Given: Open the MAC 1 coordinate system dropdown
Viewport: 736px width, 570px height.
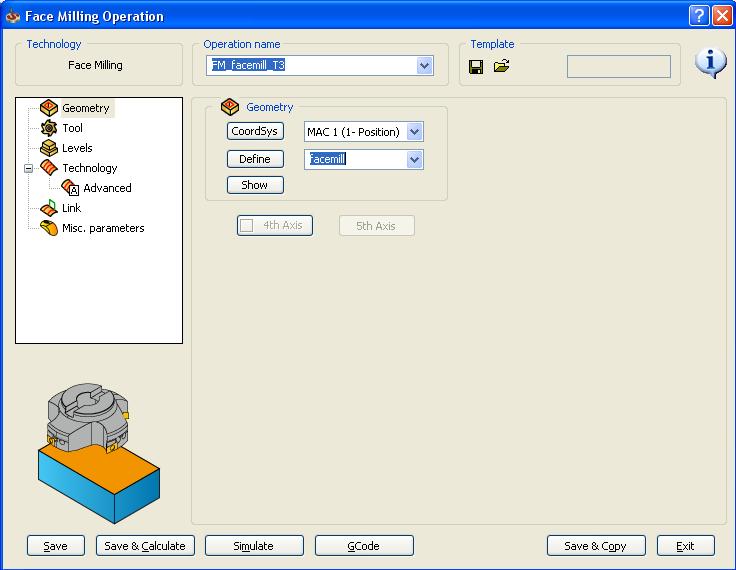Looking at the screenshot, I should 414,132.
